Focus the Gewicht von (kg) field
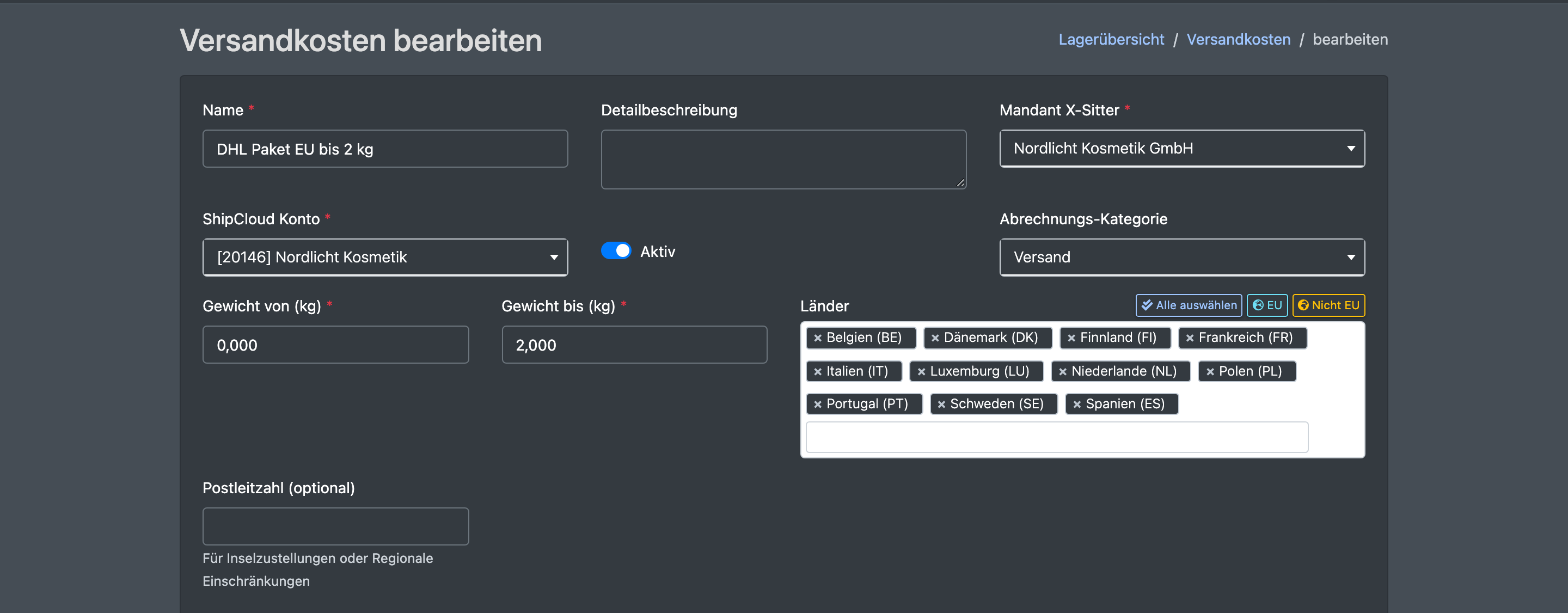The image size is (1568, 613). coord(335,345)
